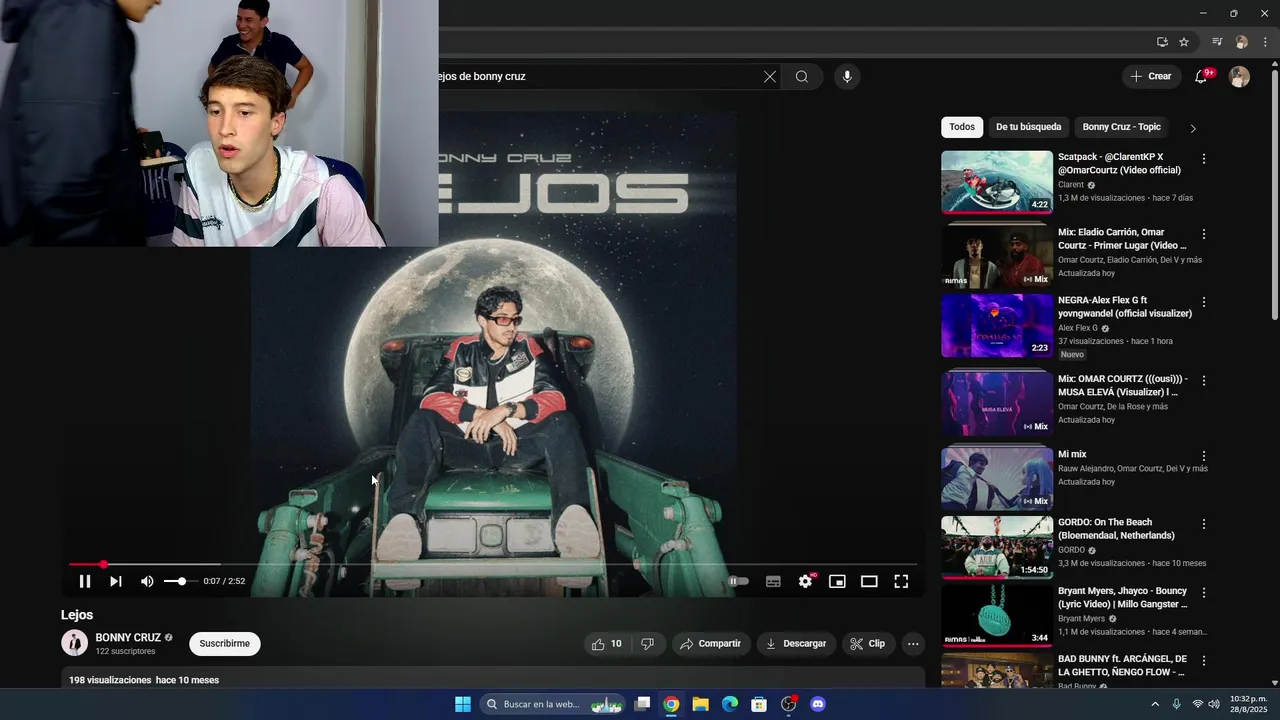Viewport: 1280px width, 720px height.
Task: Open Discord from taskbar
Action: point(818,704)
